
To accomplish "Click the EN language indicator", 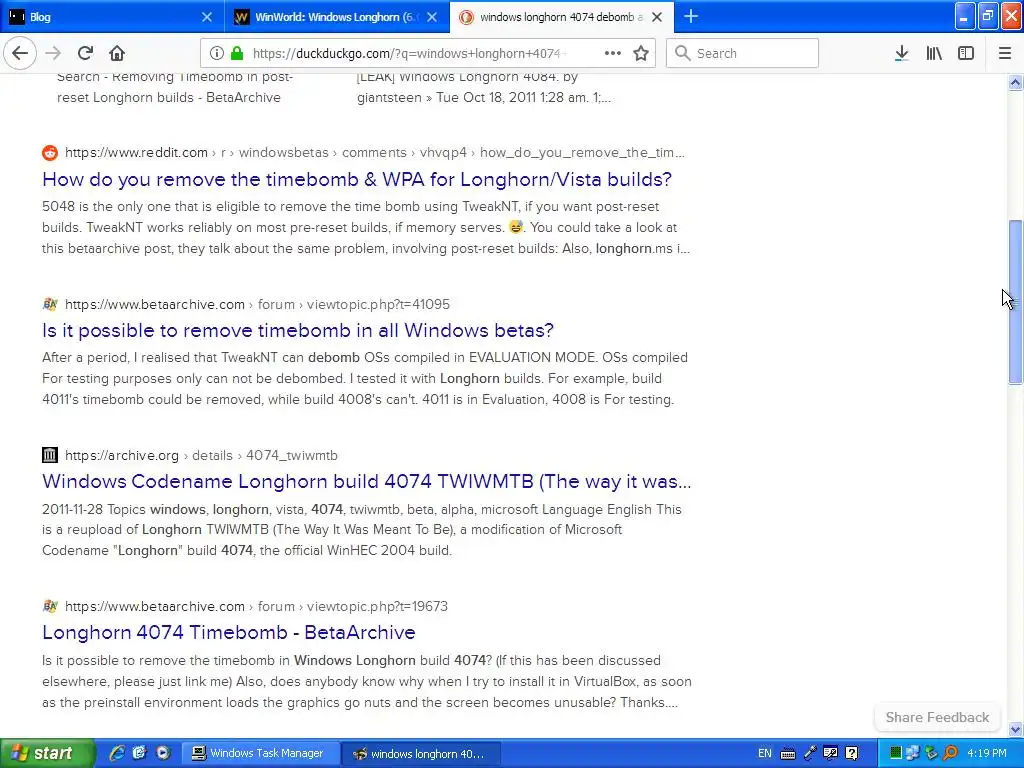I will [765, 754].
